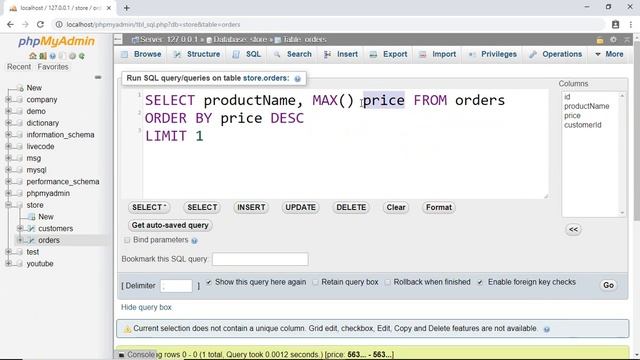
Task: Expand the dictionary database node
Action: (8, 123)
